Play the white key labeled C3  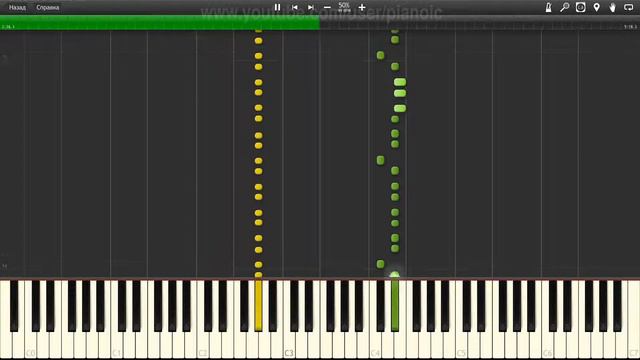point(289,345)
